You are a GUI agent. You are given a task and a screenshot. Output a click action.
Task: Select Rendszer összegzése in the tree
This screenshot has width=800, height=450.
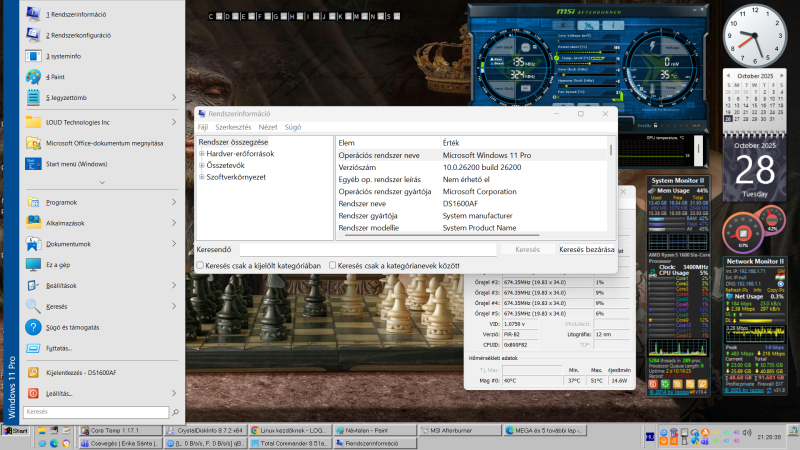coord(233,142)
